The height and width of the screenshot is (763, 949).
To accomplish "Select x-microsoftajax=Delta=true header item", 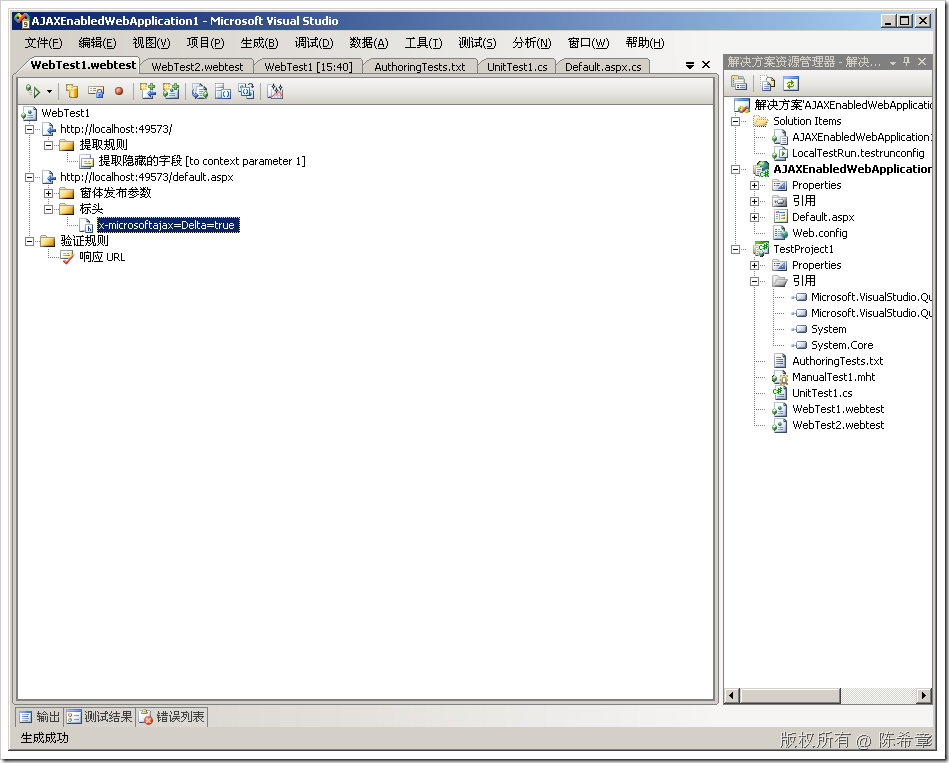I will tap(168, 225).
